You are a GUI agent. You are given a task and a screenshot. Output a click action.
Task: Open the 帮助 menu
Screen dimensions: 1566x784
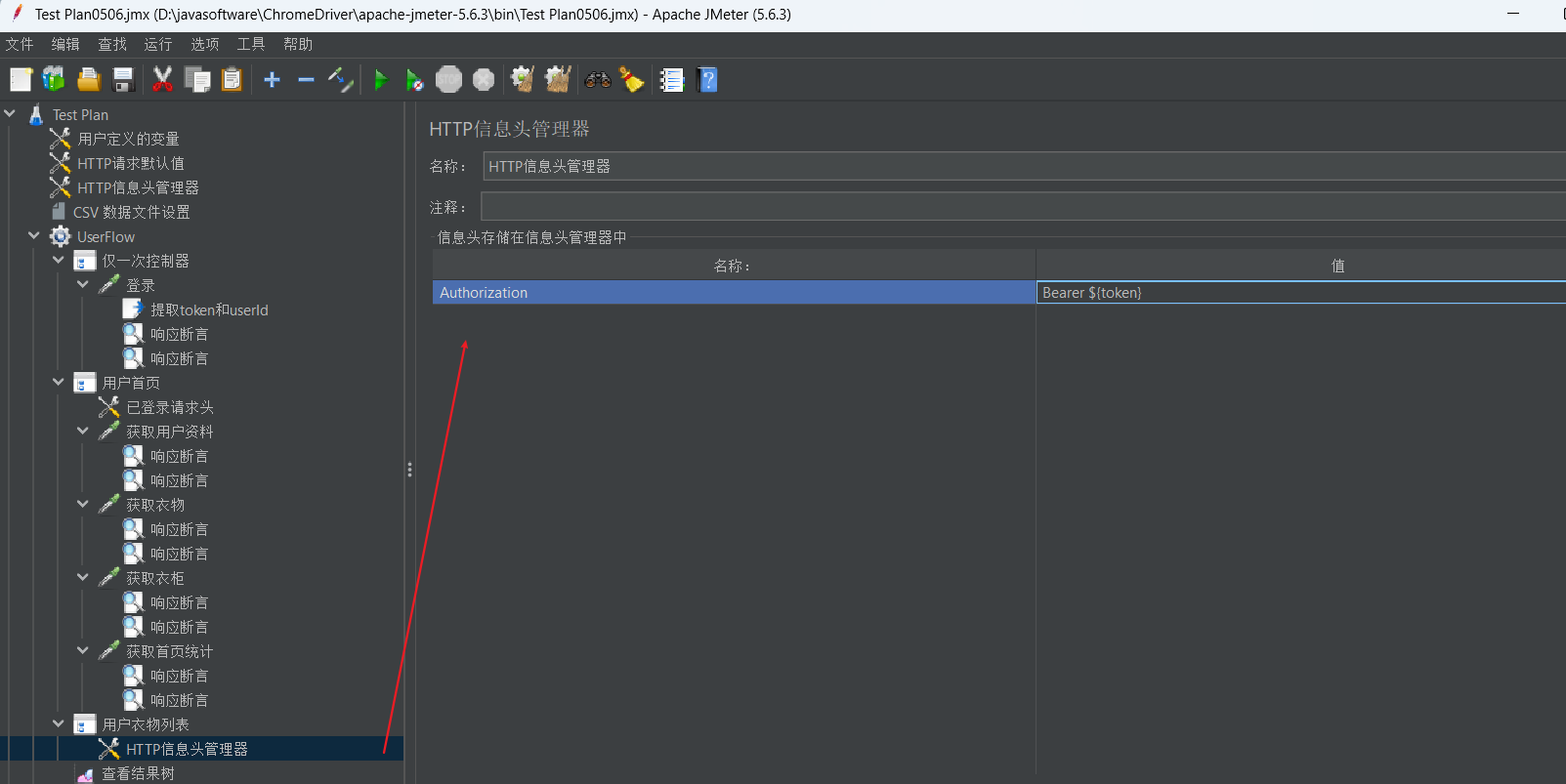[298, 44]
